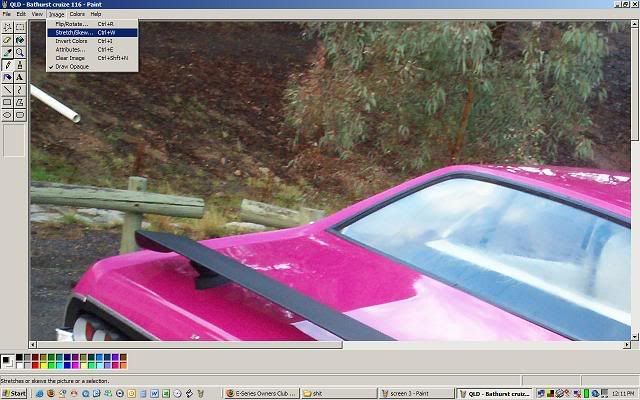This screenshot has height=400, width=640.
Task: Open Word from the quick launch bar
Action: click(x=154, y=393)
